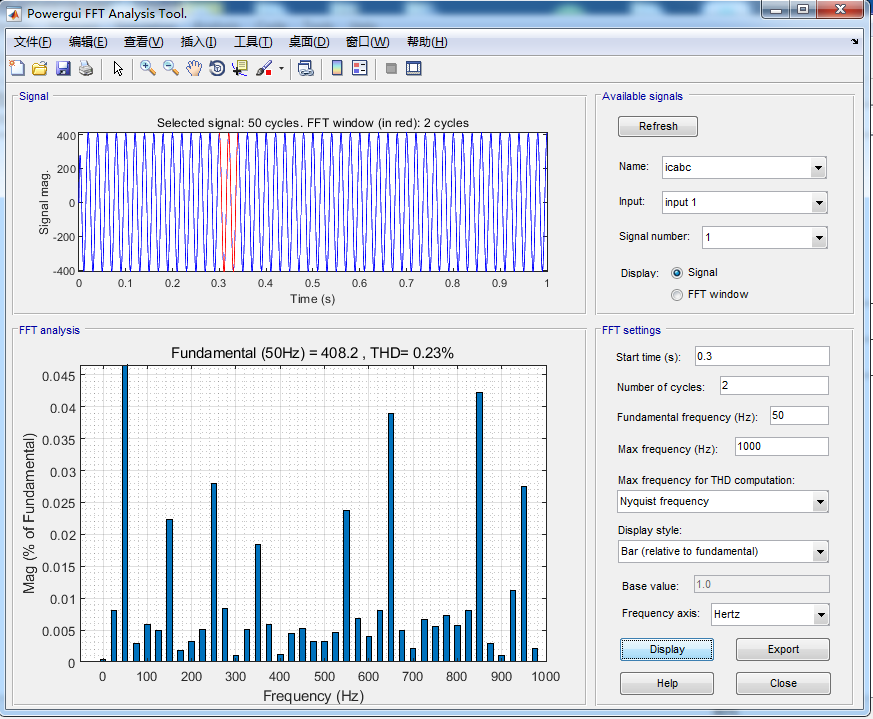Activate the Rotate 3D tool
The width and height of the screenshot is (873, 719).
pos(217,69)
